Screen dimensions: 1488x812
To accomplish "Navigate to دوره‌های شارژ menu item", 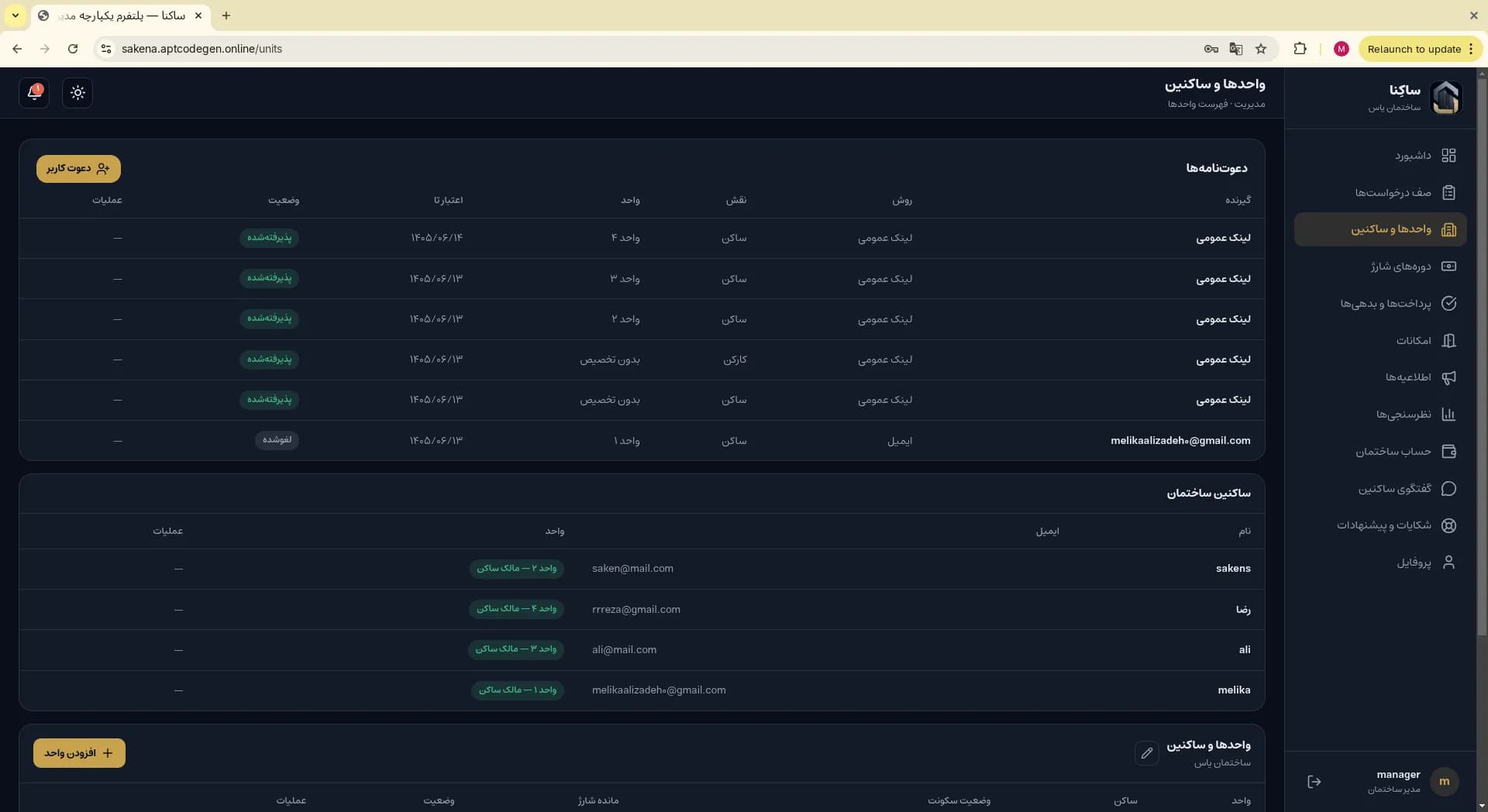I will pyautogui.click(x=1380, y=267).
